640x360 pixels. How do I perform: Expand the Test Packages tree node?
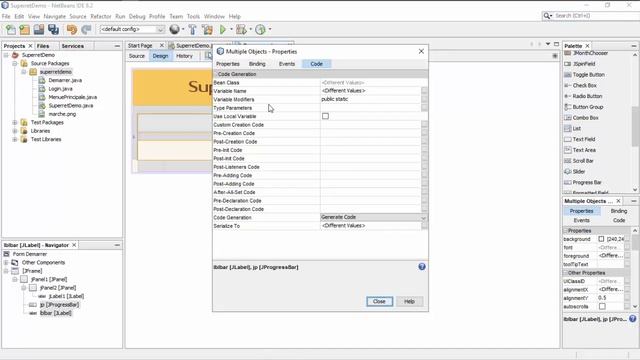click(x=15, y=122)
